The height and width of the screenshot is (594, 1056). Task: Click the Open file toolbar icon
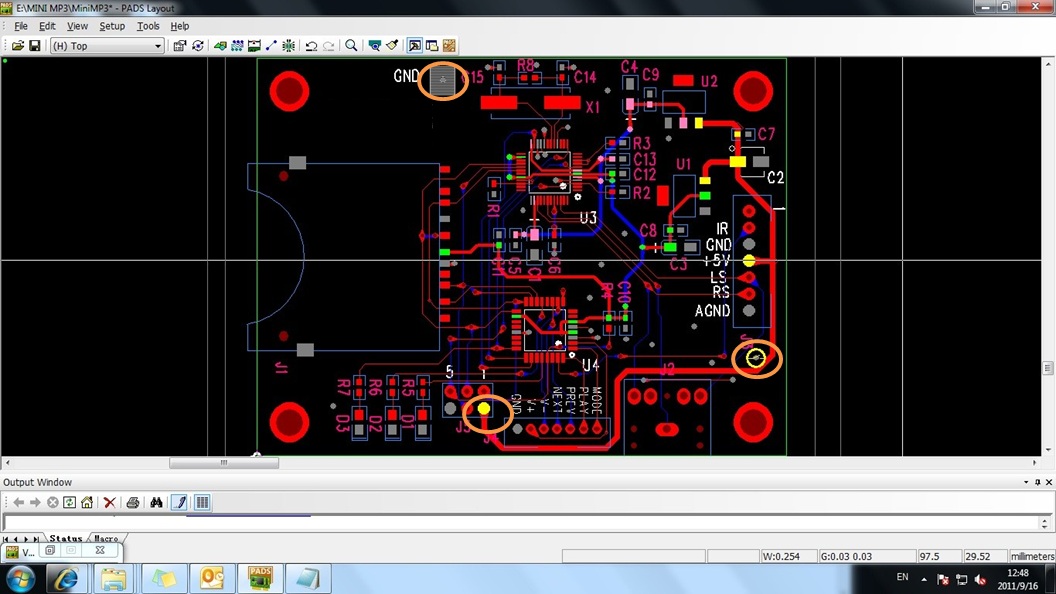click(x=18, y=46)
